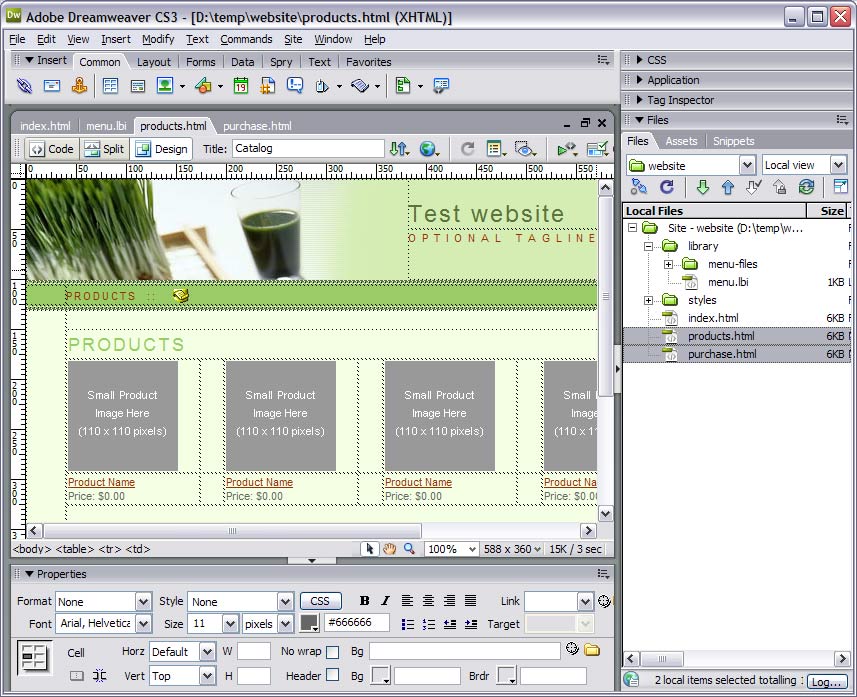Open the cell Bg color swatch
The width and height of the screenshot is (857, 697).
click(380, 676)
